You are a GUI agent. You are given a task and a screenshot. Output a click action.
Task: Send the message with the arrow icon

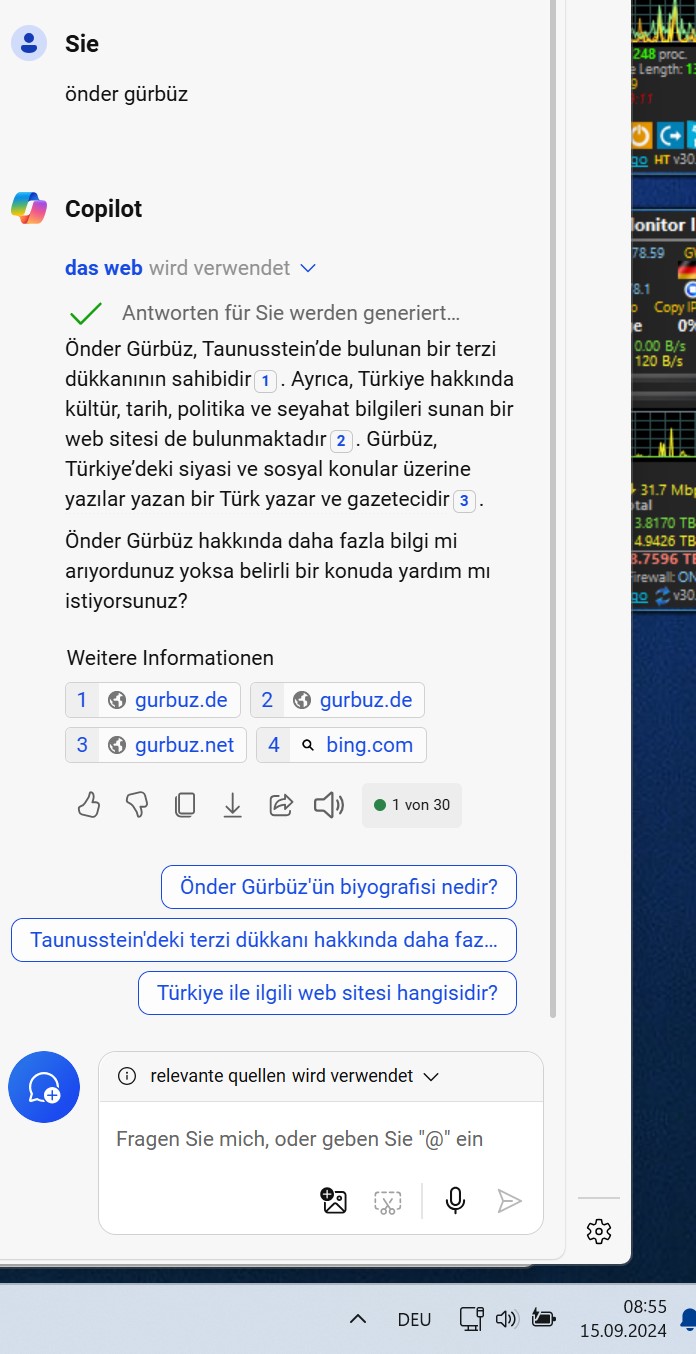pyautogui.click(x=510, y=1201)
